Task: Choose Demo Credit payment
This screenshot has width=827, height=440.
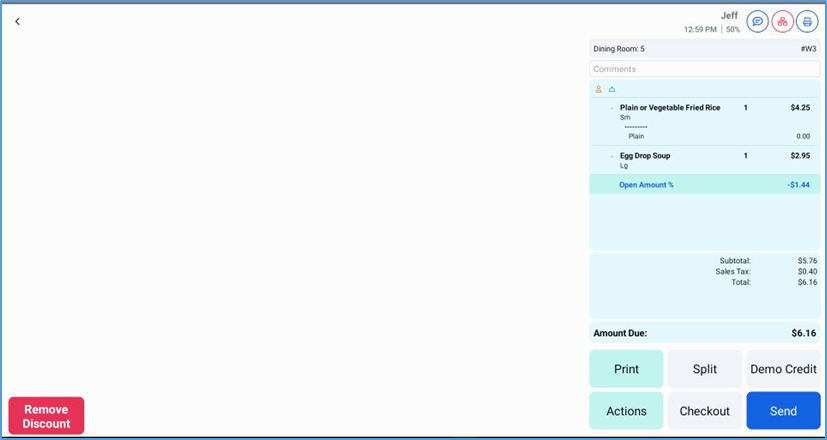Action: (783, 369)
